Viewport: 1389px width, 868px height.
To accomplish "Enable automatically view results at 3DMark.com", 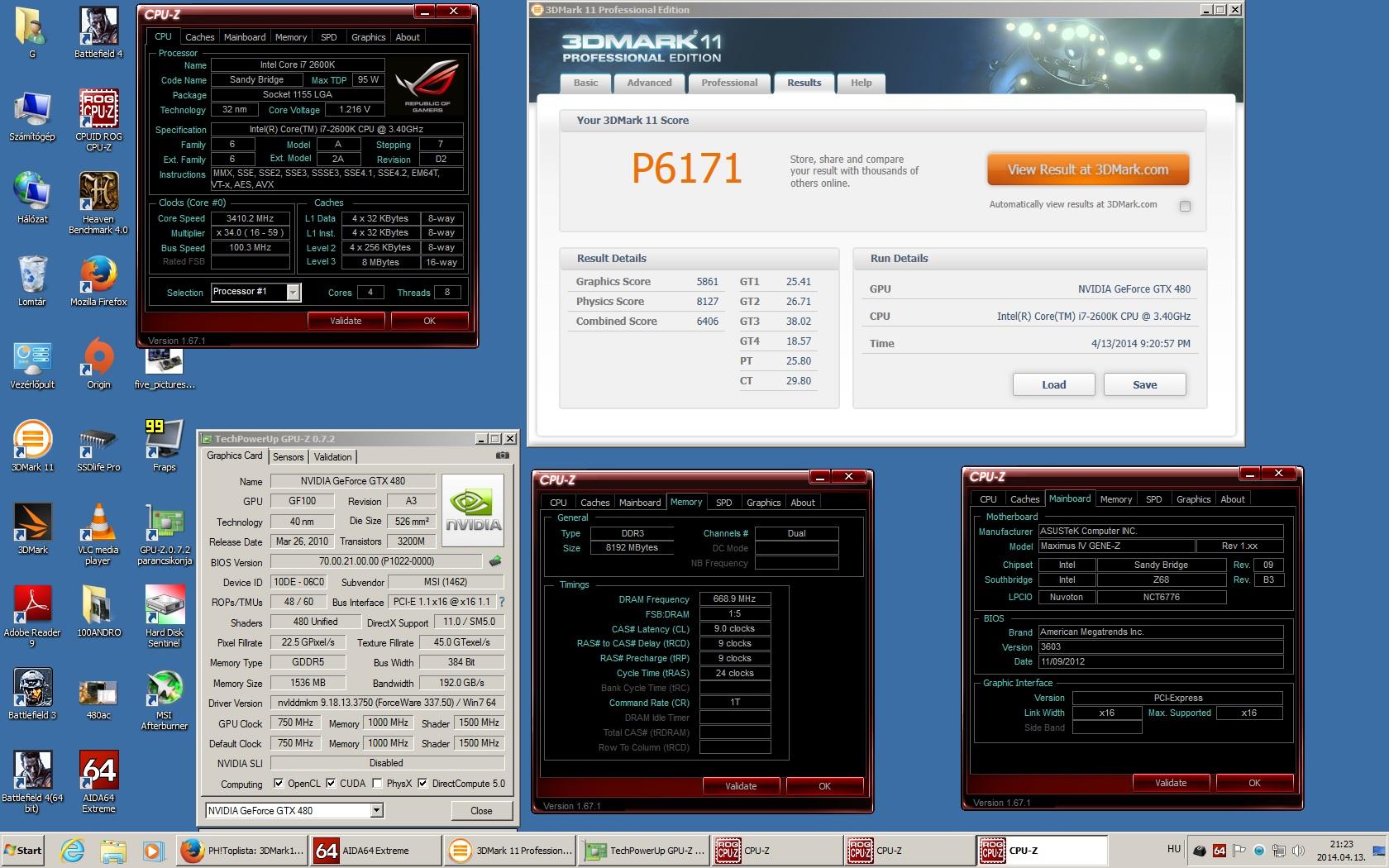I will pyautogui.click(x=1185, y=206).
